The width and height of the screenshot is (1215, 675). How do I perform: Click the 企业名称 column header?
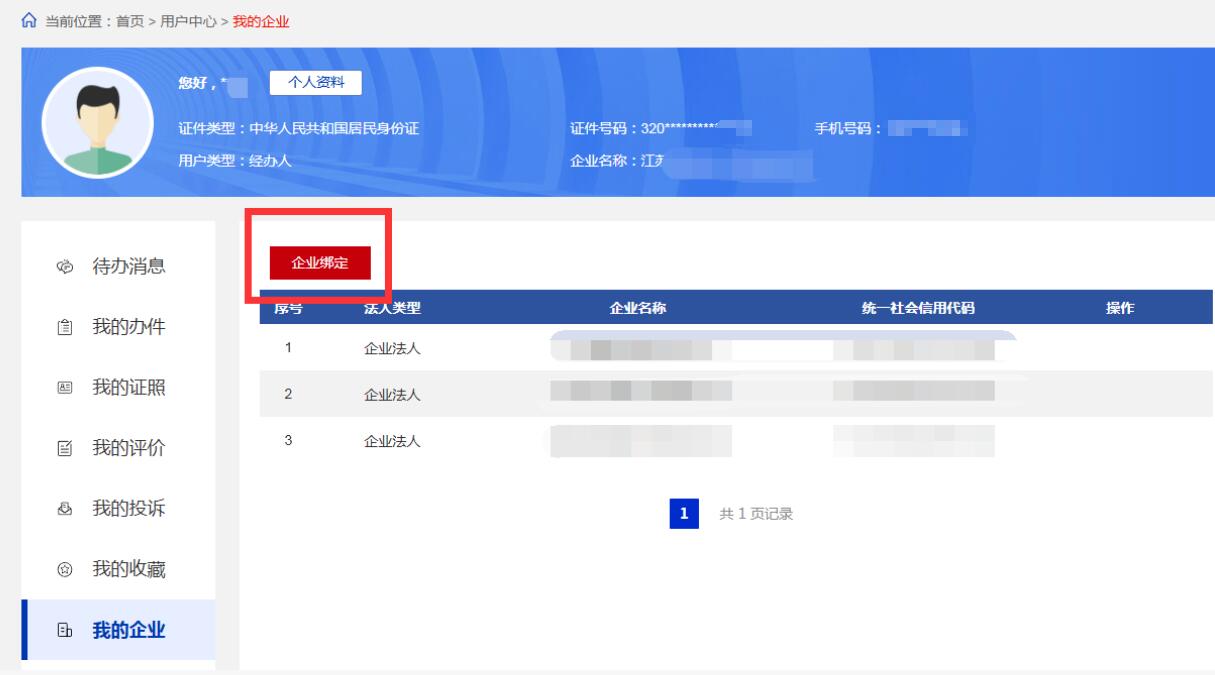point(638,308)
